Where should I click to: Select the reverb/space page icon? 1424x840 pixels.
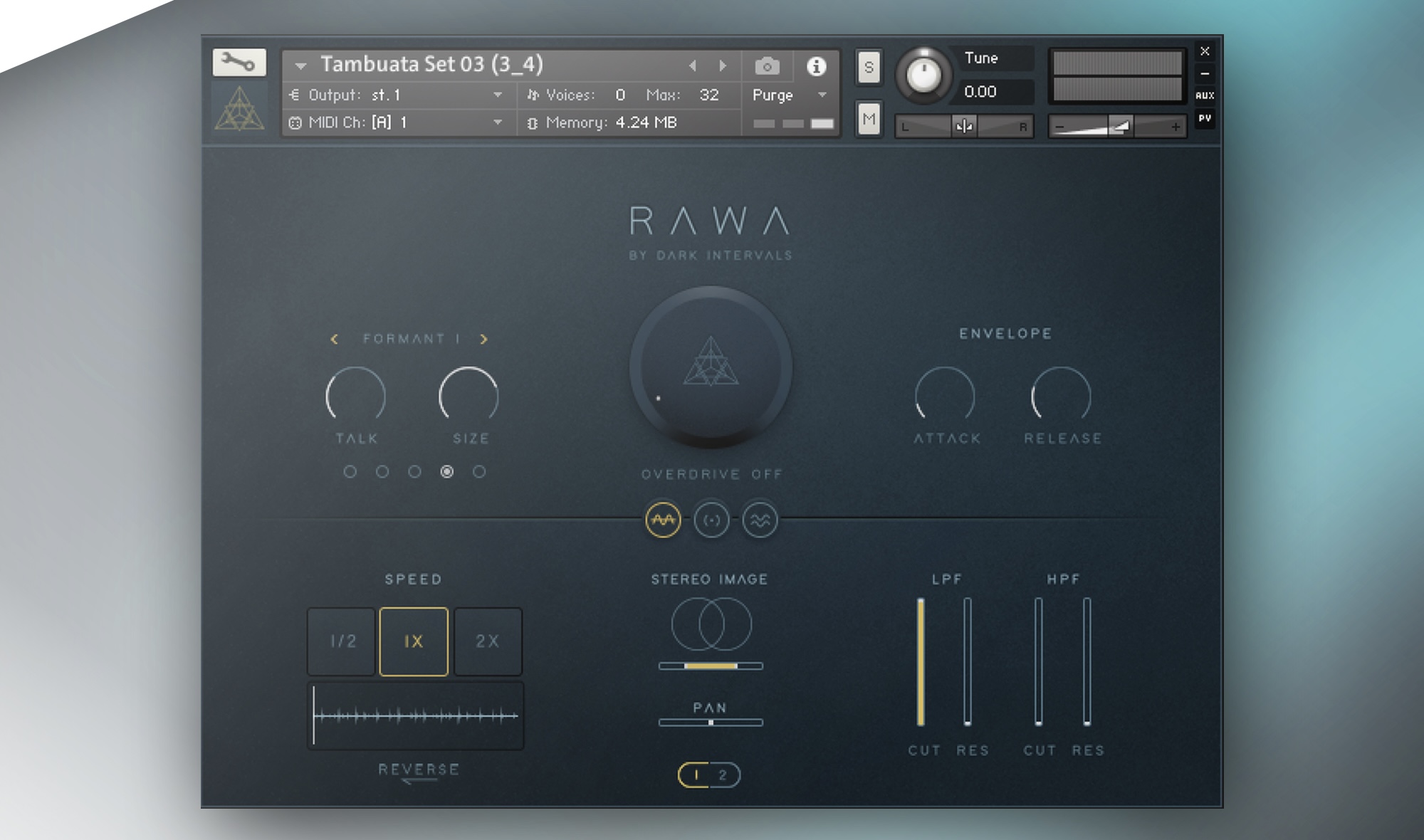(x=711, y=520)
